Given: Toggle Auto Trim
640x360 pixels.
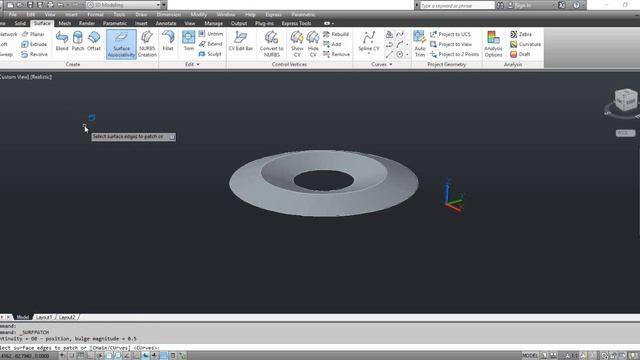Looking at the screenshot, I should (x=420, y=44).
